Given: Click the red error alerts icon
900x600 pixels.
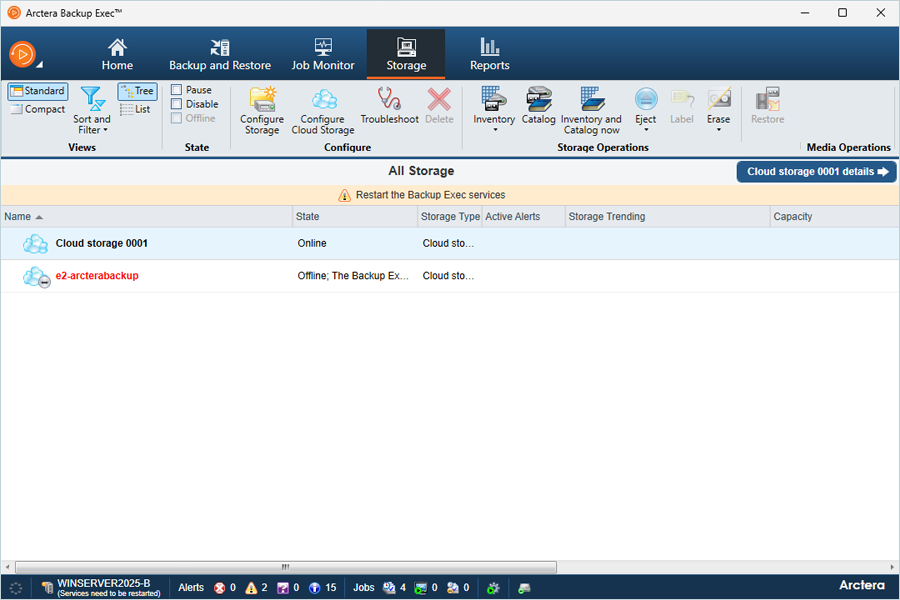Looking at the screenshot, I should (x=219, y=588).
